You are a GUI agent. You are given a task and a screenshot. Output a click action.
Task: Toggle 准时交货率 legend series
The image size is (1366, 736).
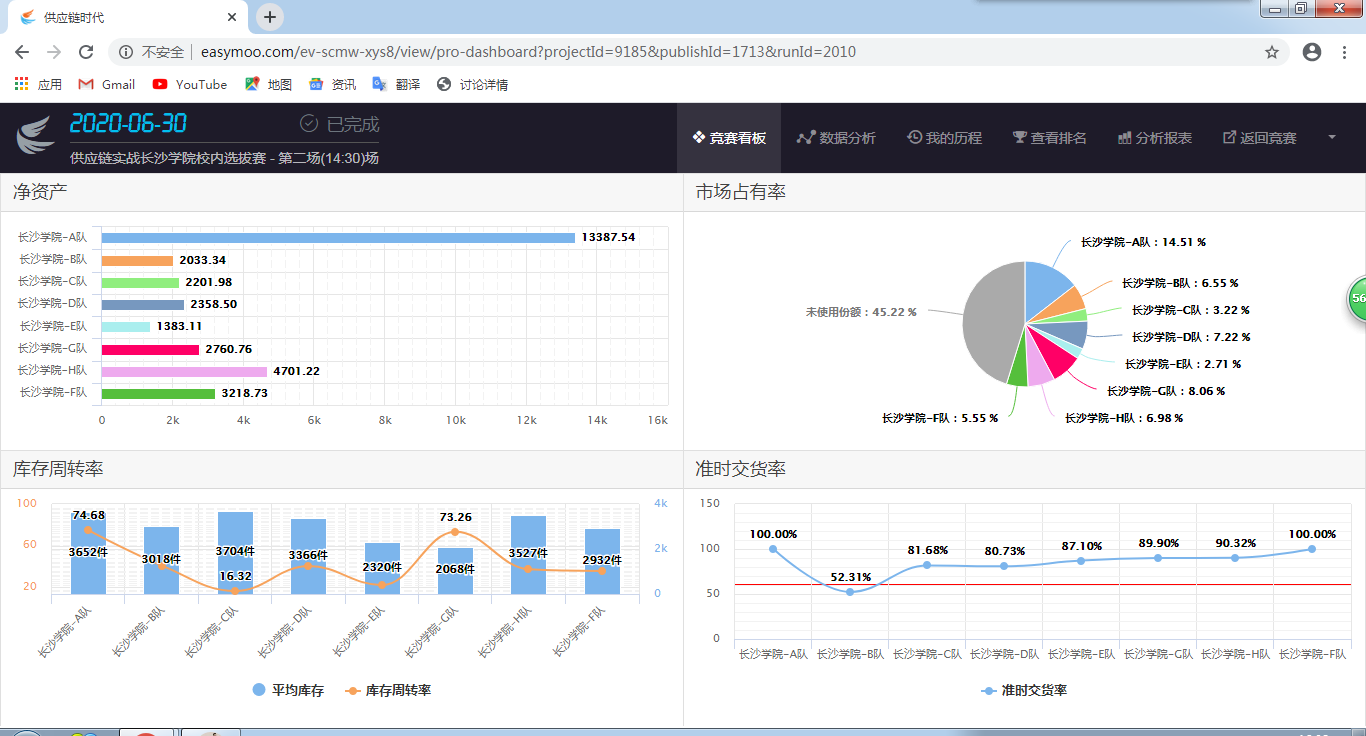(1024, 690)
